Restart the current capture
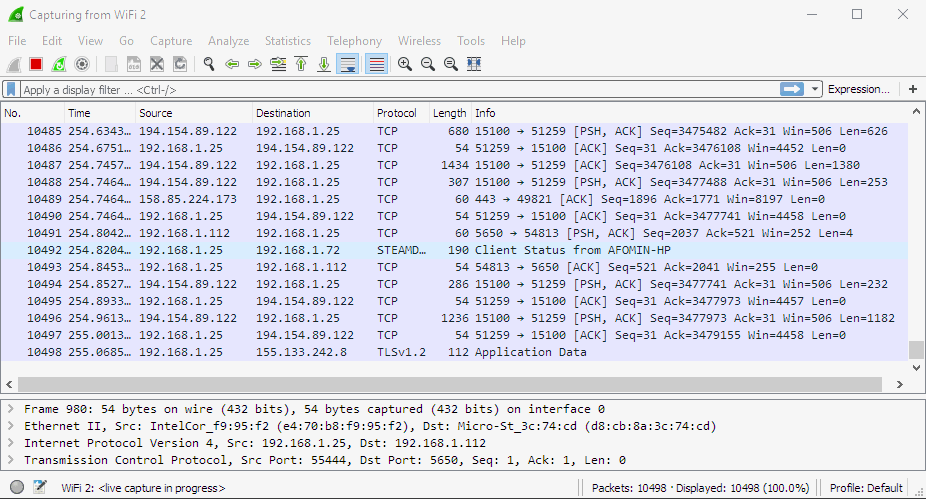926x499 pixels. (x=59, y=64)
